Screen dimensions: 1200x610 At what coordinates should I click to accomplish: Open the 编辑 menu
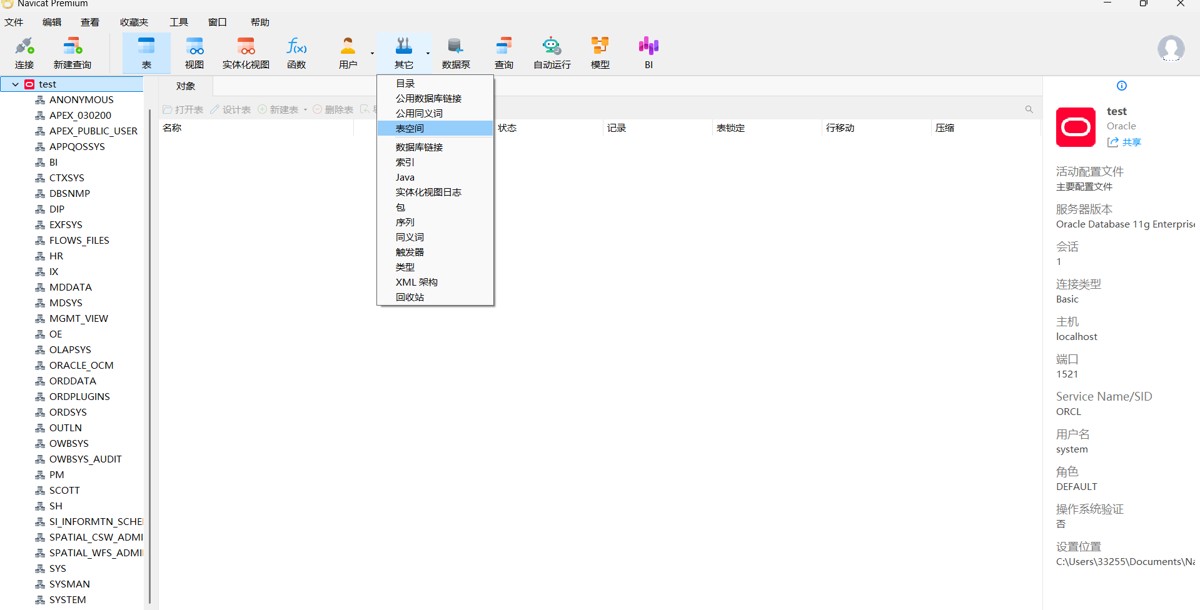coord(52,22)
